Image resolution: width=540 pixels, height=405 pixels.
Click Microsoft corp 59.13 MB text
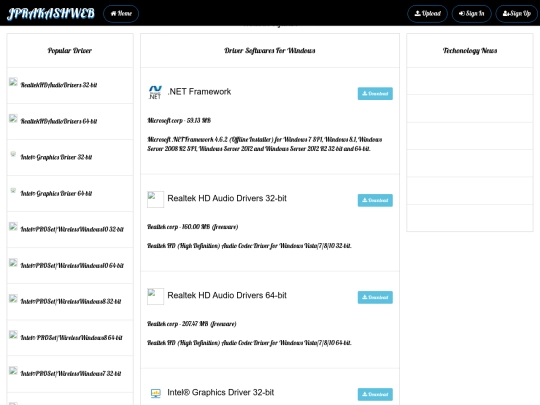coord(179,121)
